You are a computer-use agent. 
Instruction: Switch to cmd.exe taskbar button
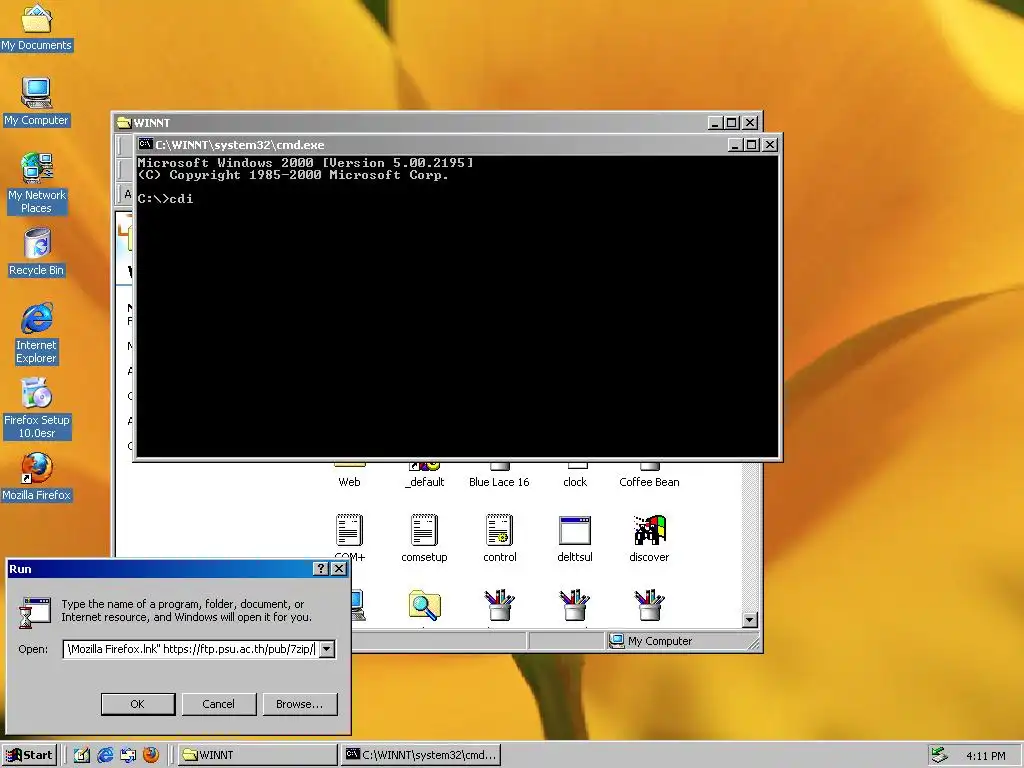(x=421, y=755)
